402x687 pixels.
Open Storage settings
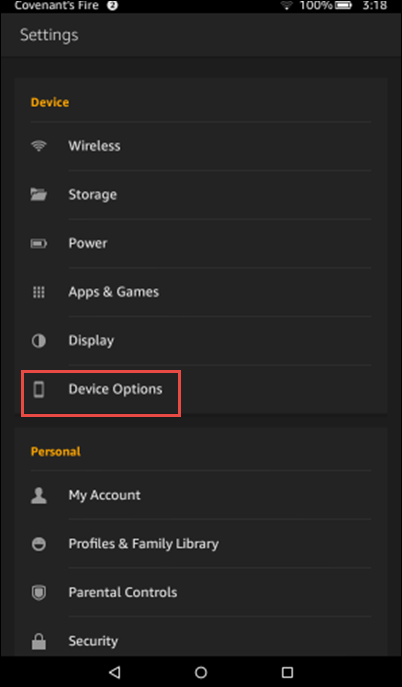point(201,195)
